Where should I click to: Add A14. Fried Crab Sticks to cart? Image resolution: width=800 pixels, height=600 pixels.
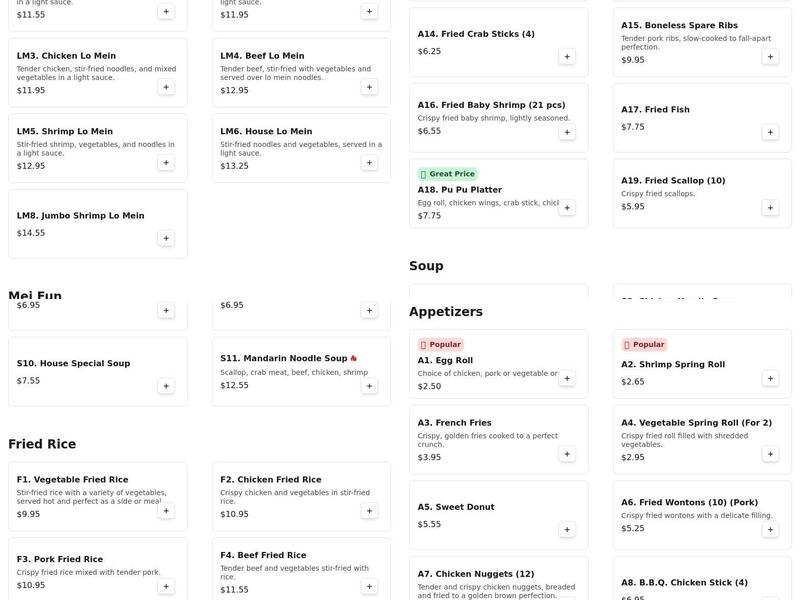point(567,57)
